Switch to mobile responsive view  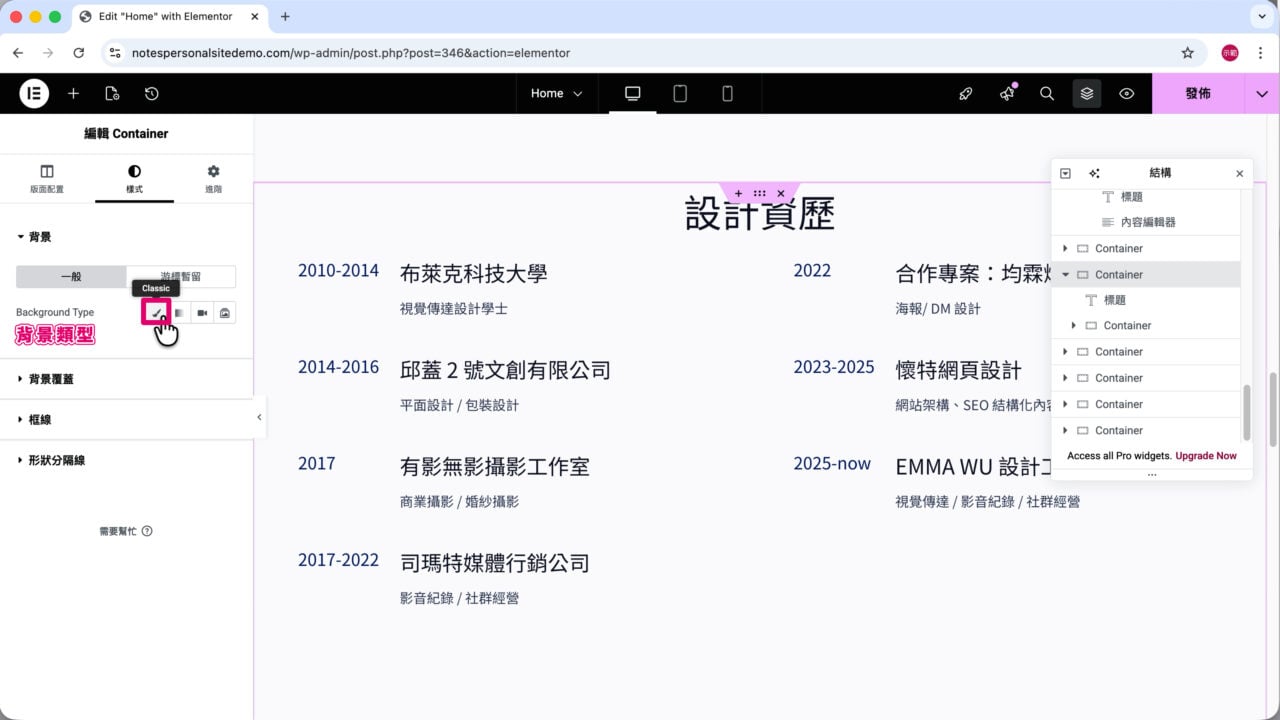[x=727, y=93]
